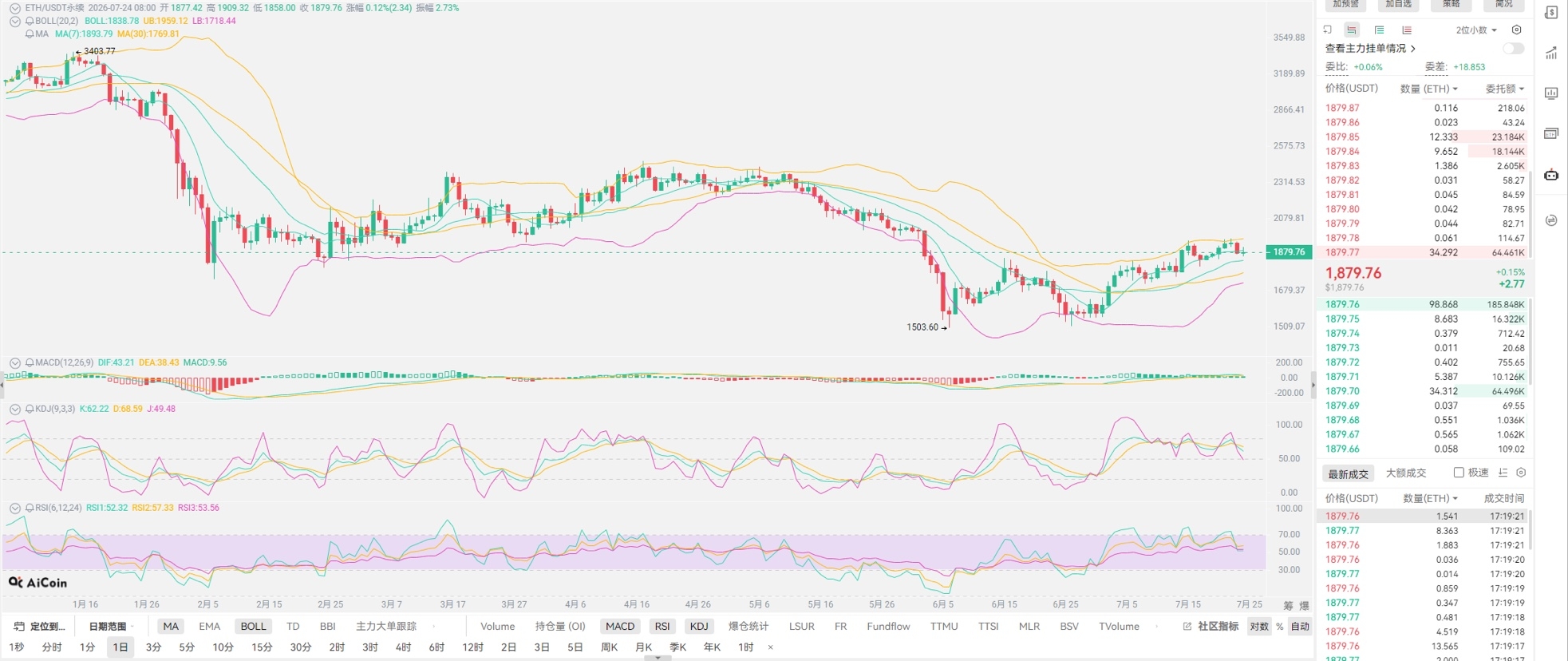The width and height of the screenshot is (1568, 661).
Task: Switch to the 大额成交 tab
Action: (x=1406, y=473)
